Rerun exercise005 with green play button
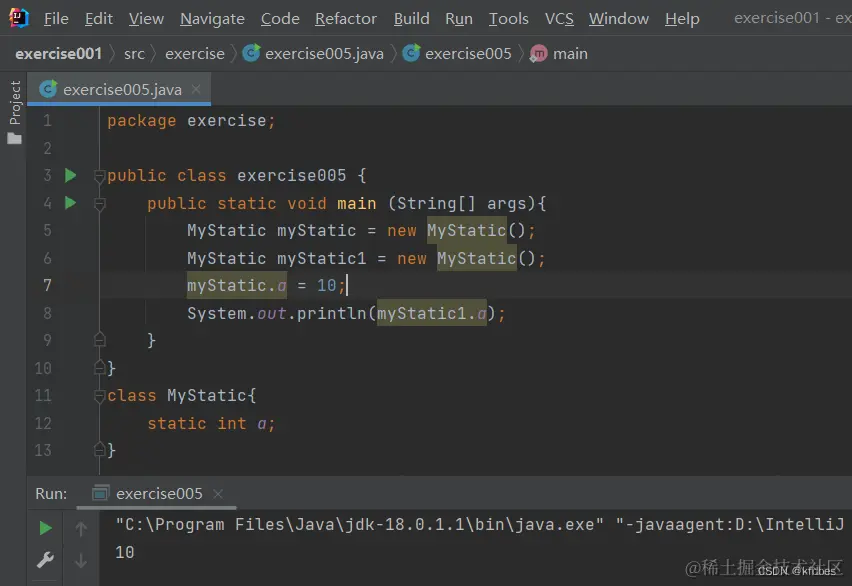Viewport: 852px width, 586px height. coord(46,528)
